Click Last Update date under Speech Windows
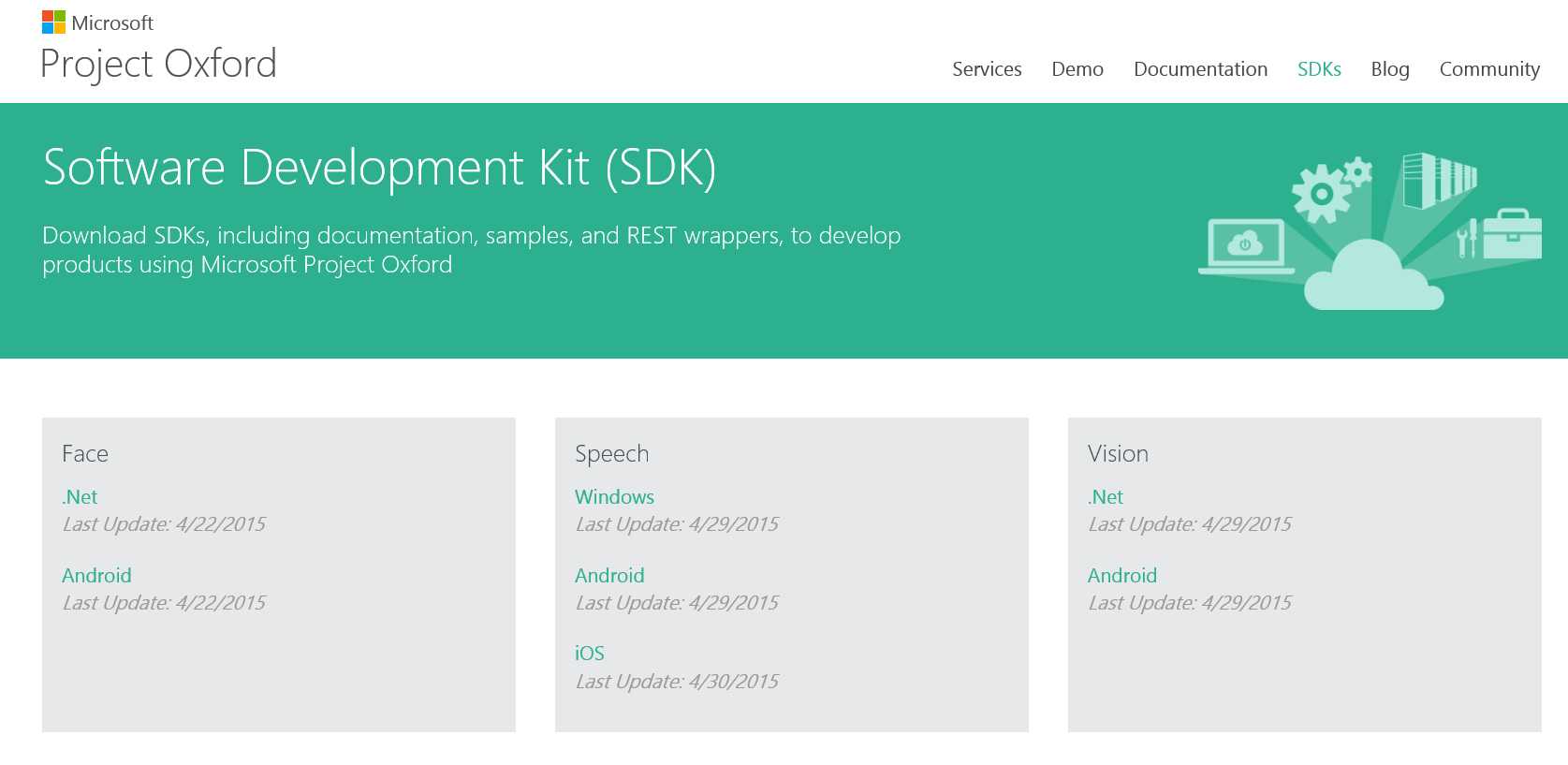The height and width of the screenshot is (765, 1568). (x=677, y=524)
